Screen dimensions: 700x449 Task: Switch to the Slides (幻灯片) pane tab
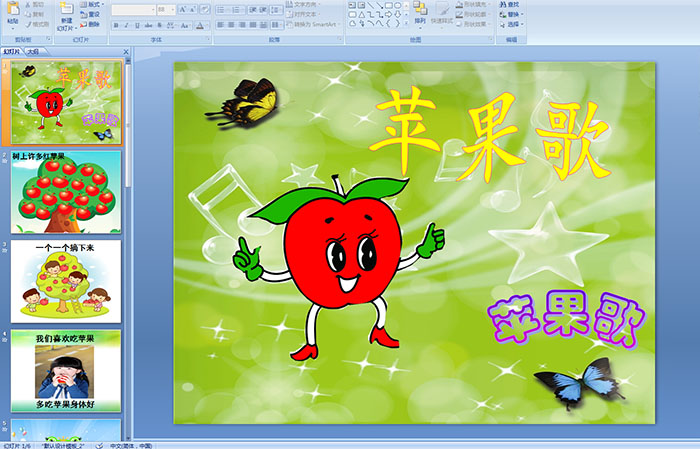tap(12, 51)
